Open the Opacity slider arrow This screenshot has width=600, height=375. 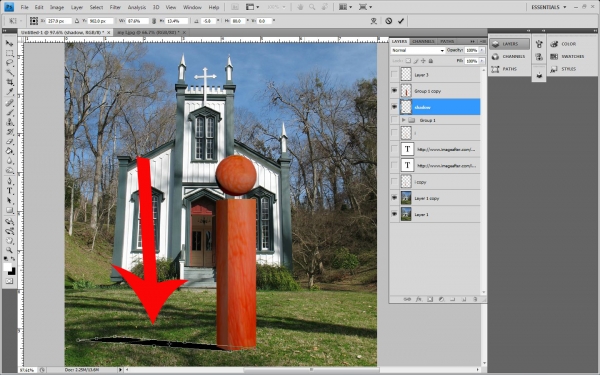(482, 50)
